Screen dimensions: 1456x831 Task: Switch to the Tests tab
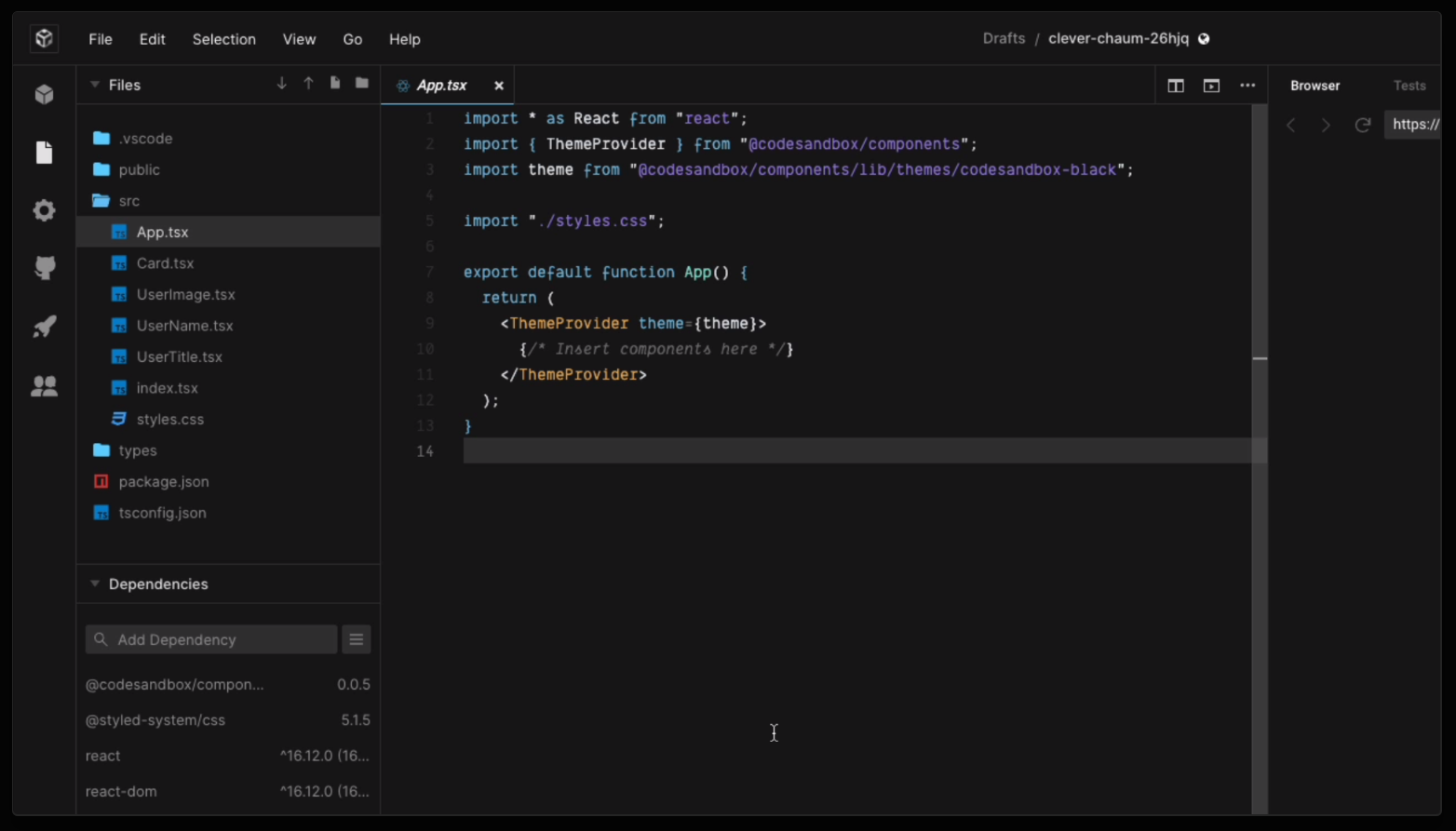pyautogui.click(x=1409, y=86)
